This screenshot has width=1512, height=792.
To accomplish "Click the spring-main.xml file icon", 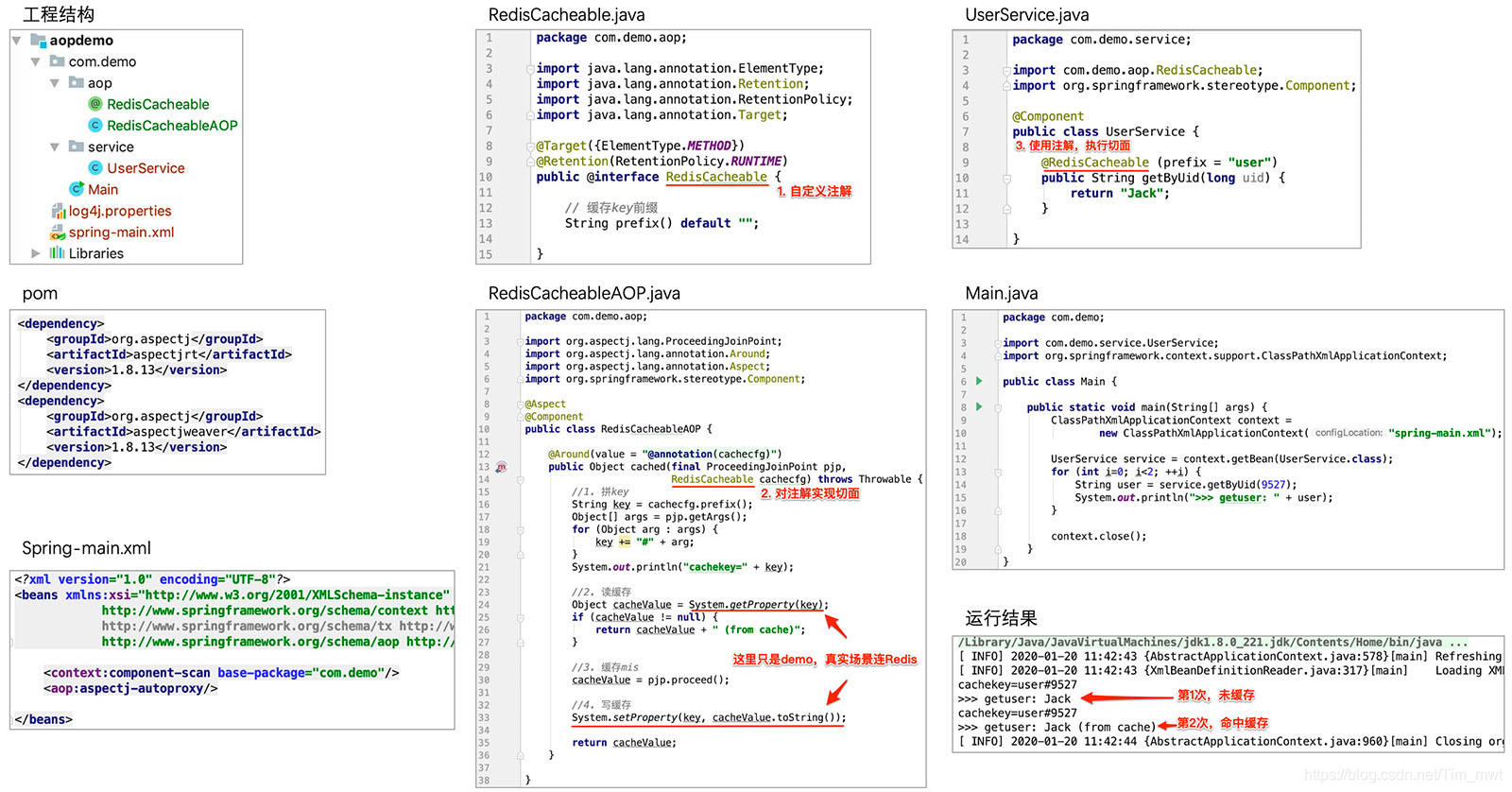I will pos(58,232).
